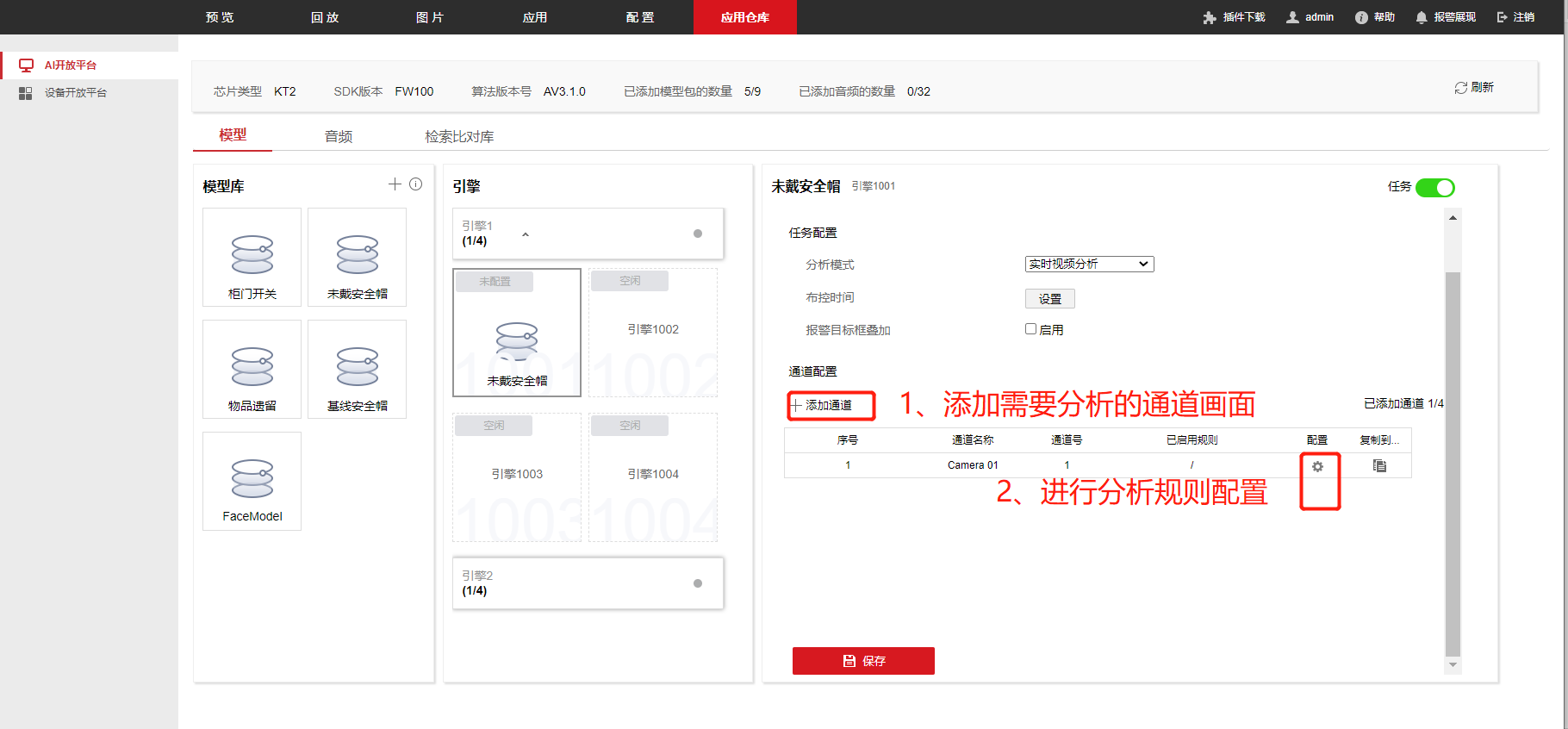Select 设备开放平台 in the sidebar

coord(90,93)
